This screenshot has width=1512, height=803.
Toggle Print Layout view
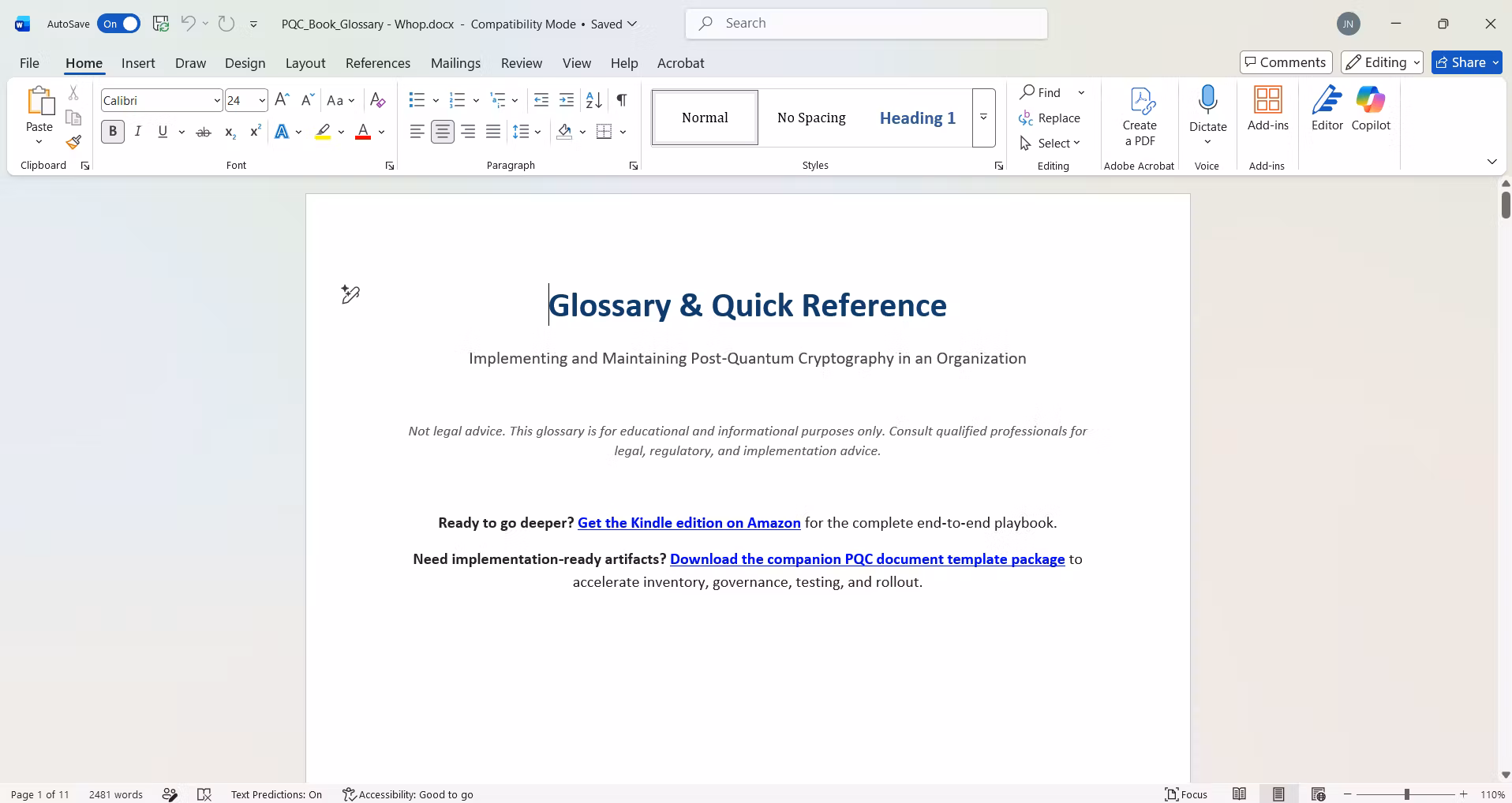[1278, 794]
